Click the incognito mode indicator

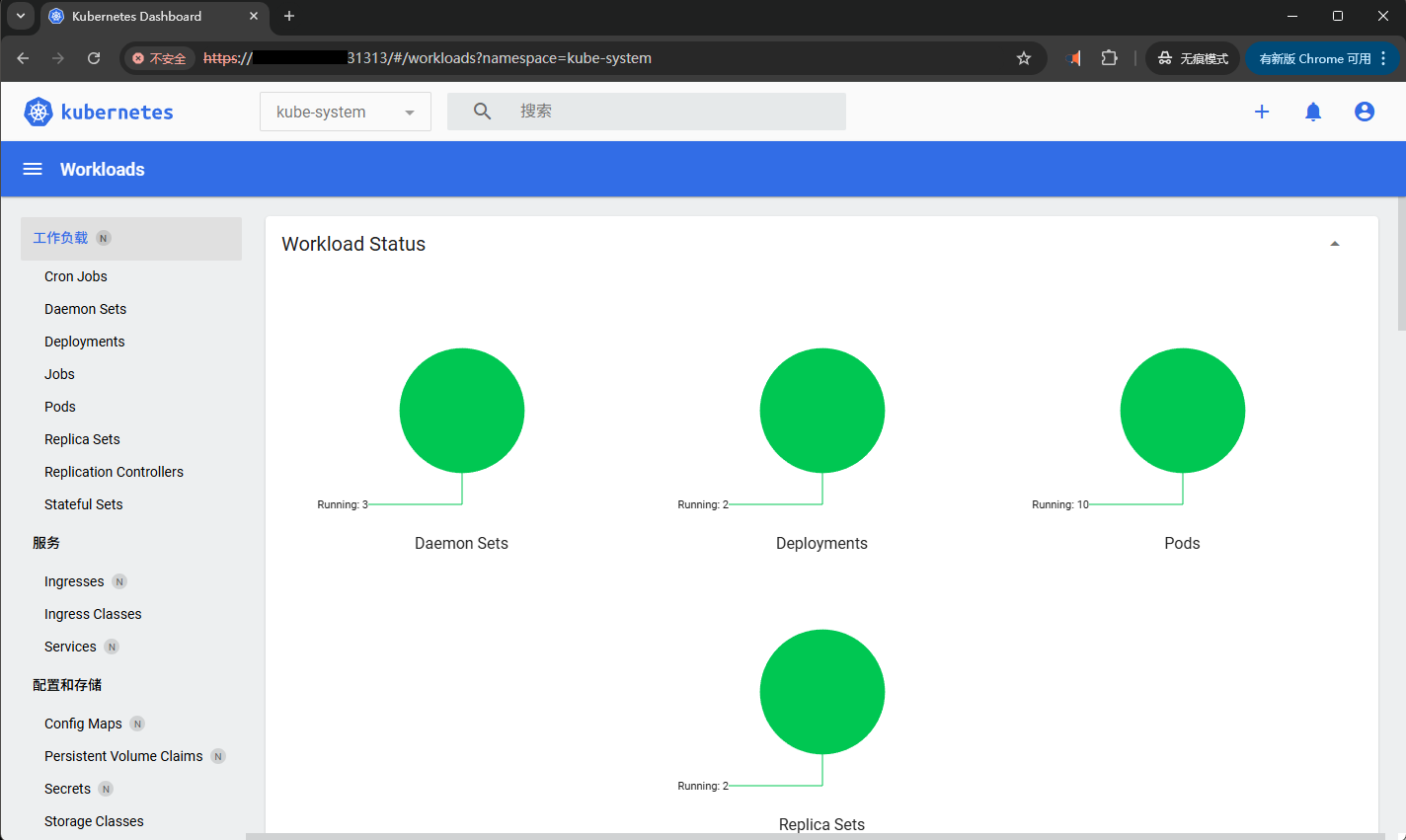point(1193,58)
